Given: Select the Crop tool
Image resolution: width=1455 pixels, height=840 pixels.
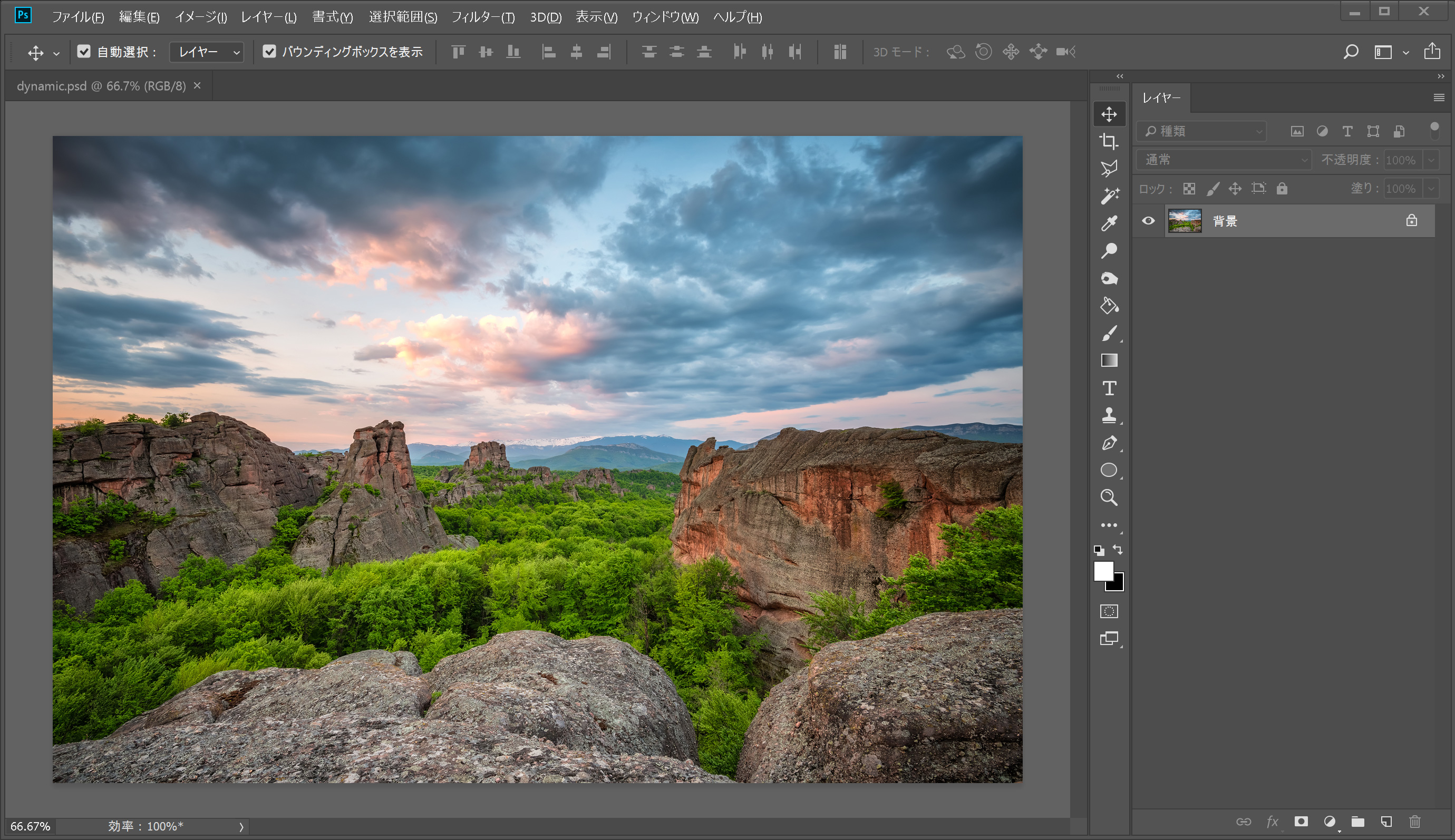Looking at the screenshot, I should (1108, 141).
